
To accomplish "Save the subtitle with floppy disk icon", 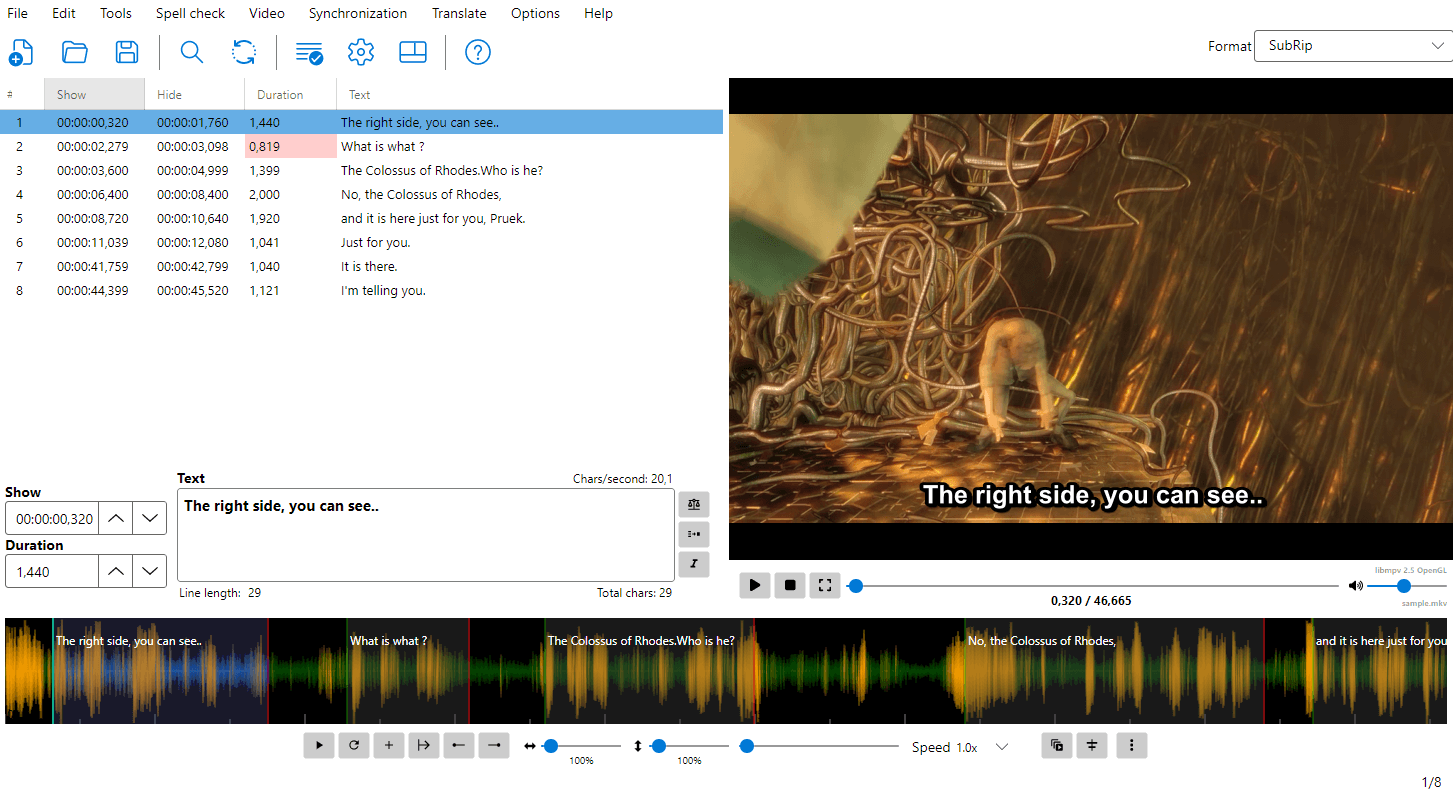I will pos(127,53).
